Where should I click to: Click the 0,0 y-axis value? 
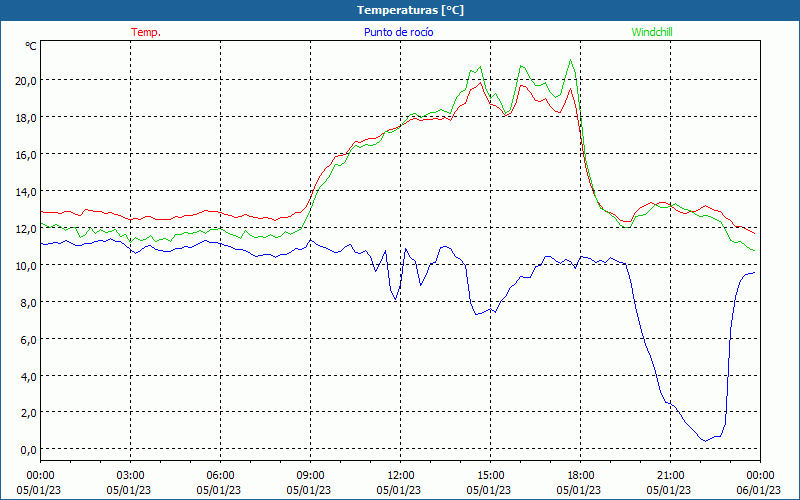click(x=29, y=449)
